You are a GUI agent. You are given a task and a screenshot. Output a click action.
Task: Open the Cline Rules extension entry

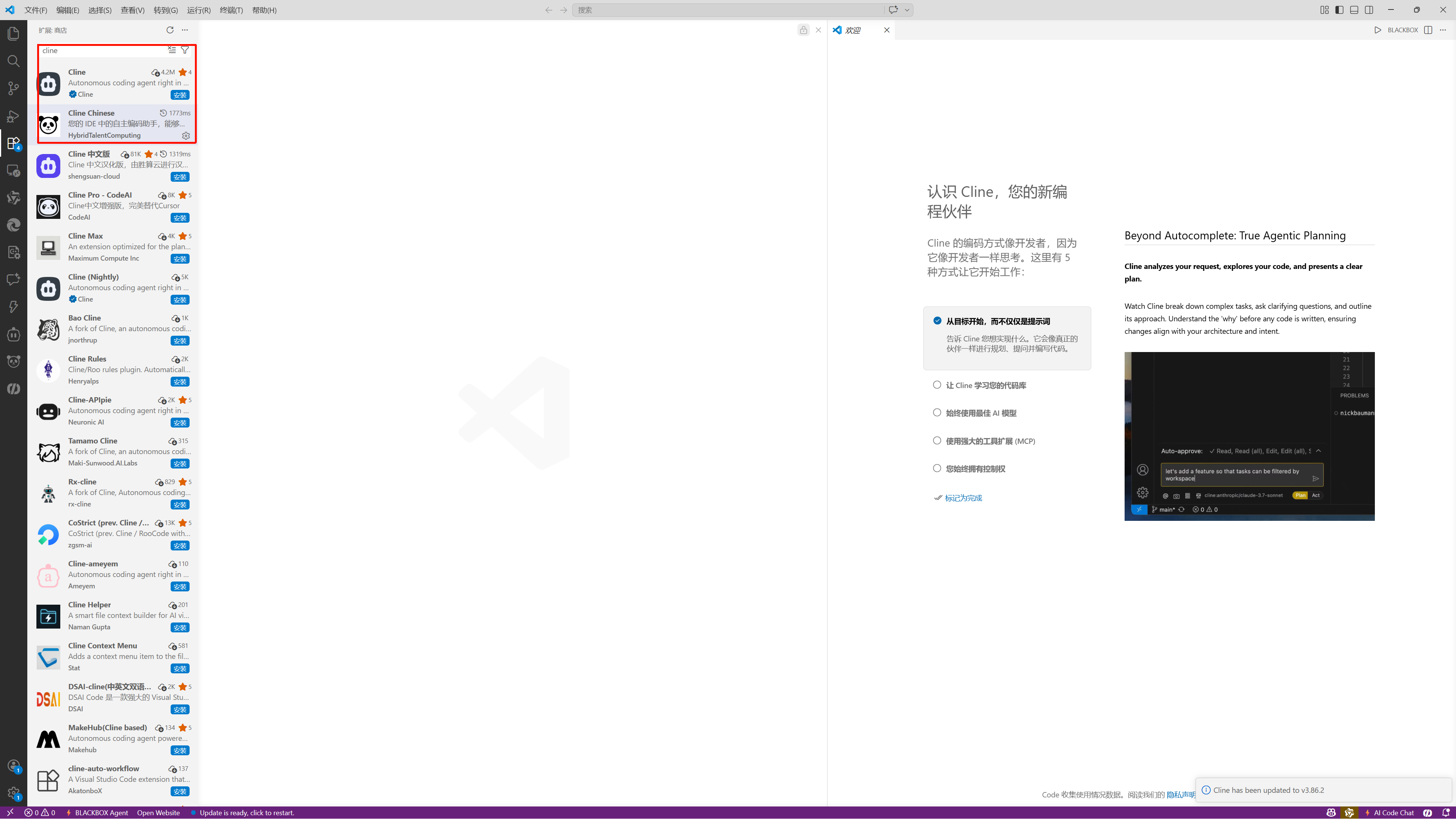pos(113,370)
